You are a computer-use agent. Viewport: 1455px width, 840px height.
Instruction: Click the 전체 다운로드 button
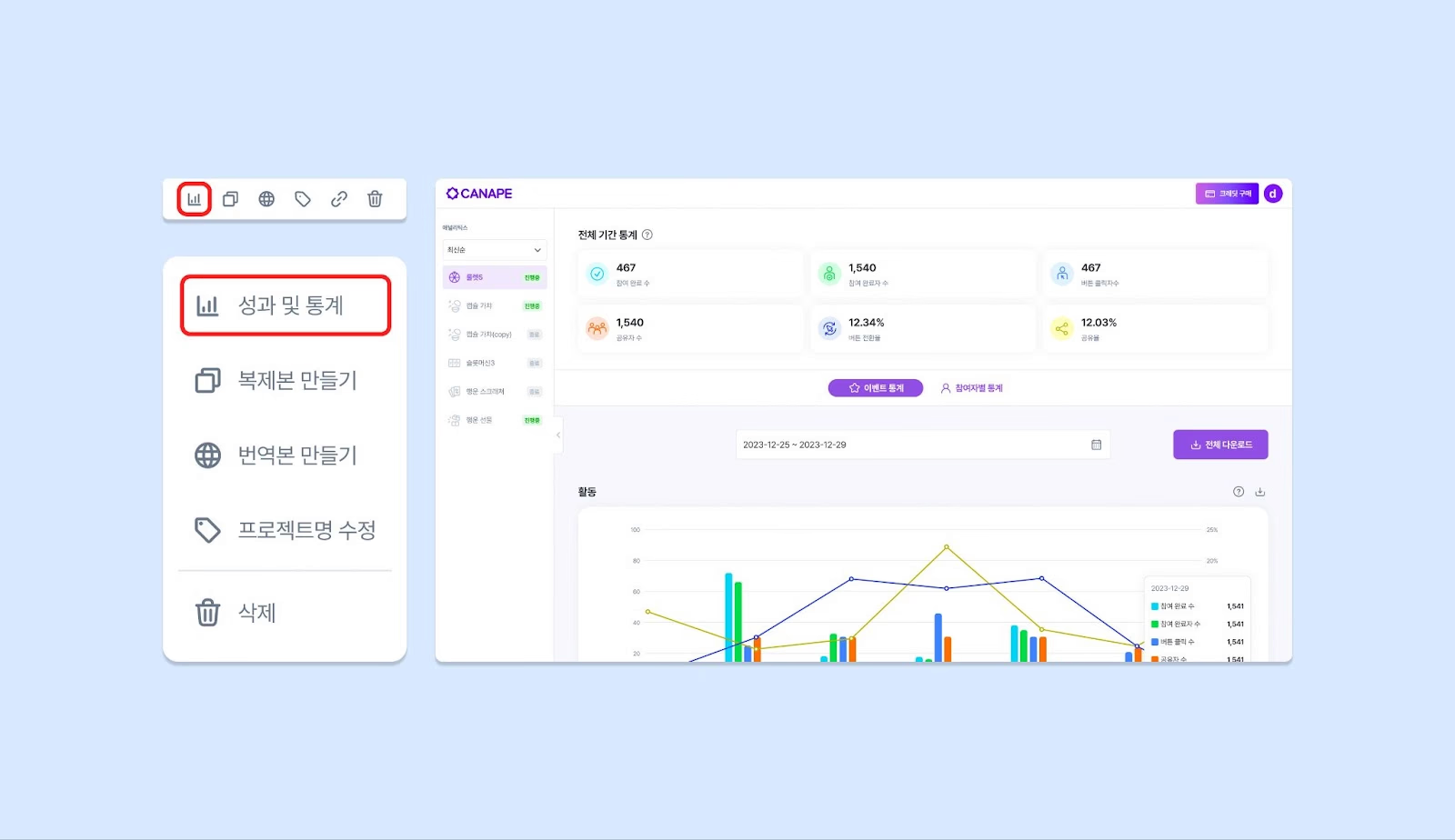[1220, 445]
